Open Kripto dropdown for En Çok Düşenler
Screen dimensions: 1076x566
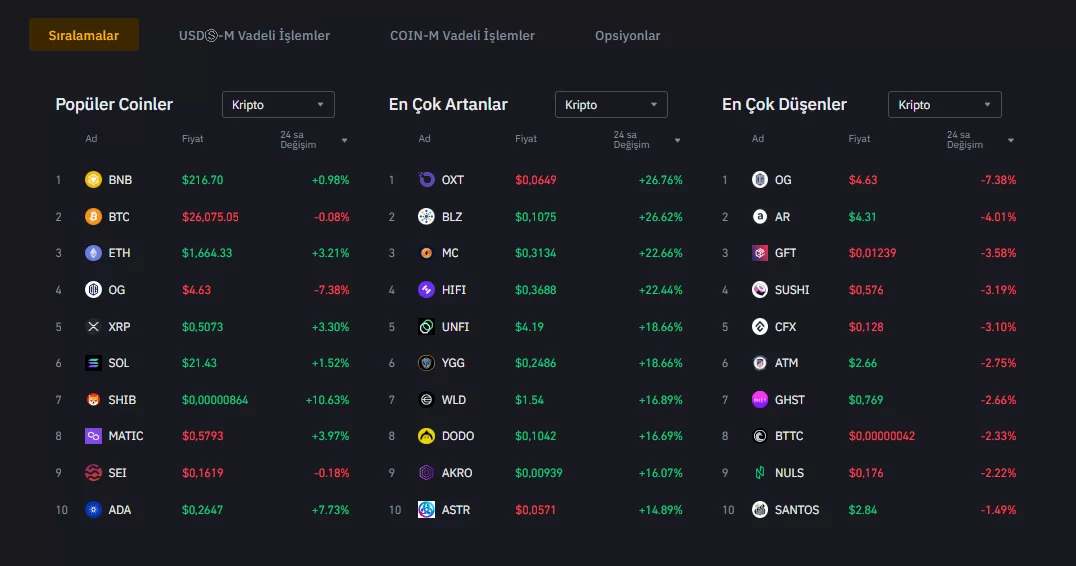(x=944, y=105)
